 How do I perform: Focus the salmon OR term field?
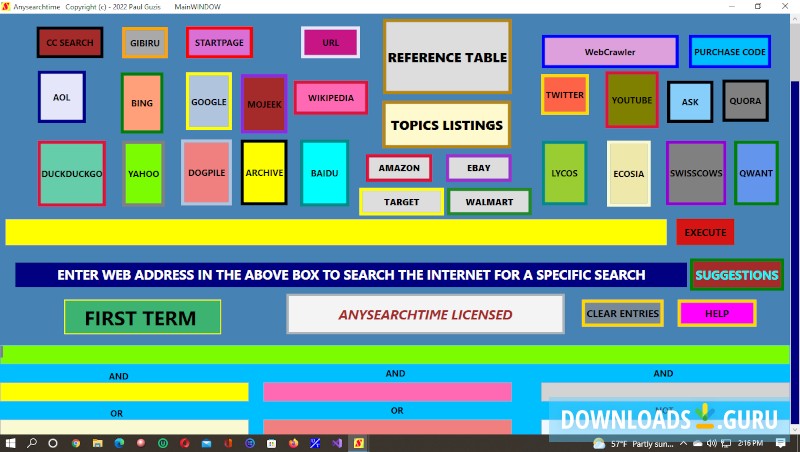point(387,427)
